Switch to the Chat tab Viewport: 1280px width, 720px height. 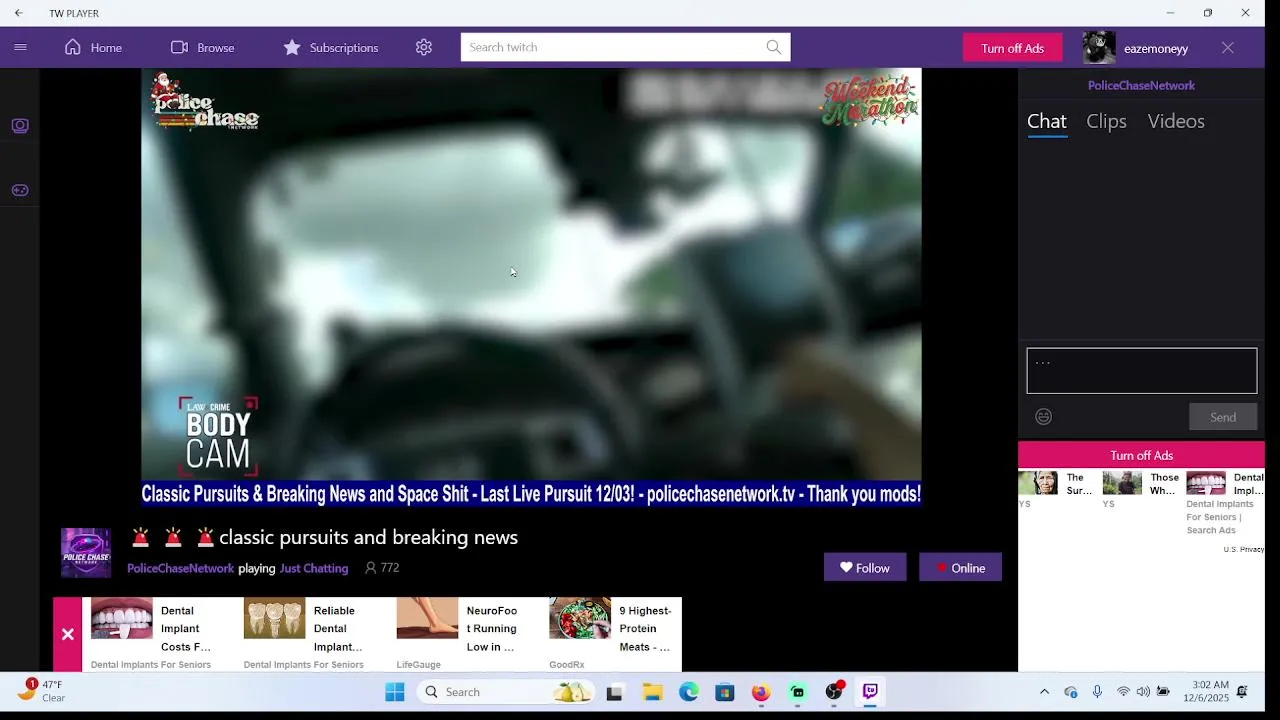tap(1047, 121)
